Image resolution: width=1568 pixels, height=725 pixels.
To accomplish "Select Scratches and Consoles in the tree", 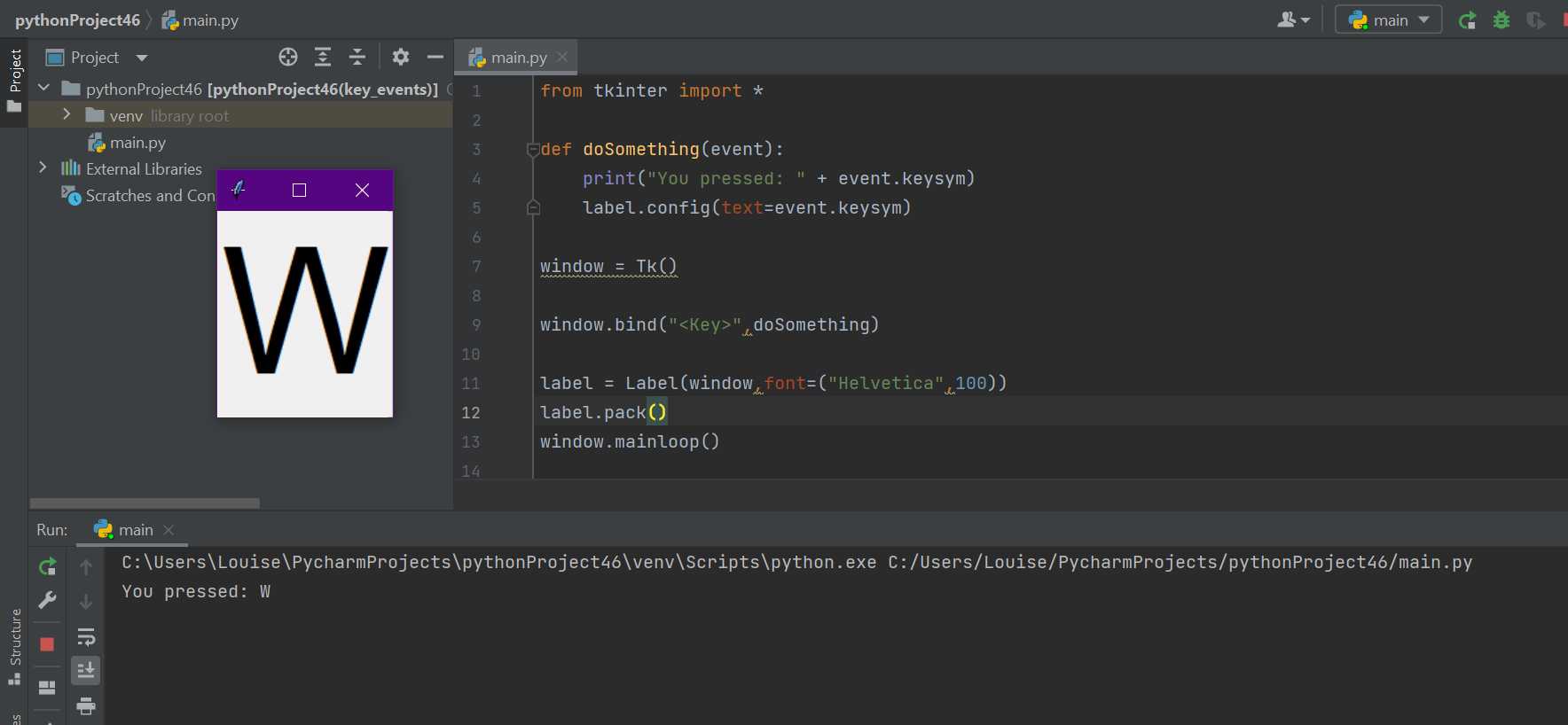I will click(x=137, y=196).
